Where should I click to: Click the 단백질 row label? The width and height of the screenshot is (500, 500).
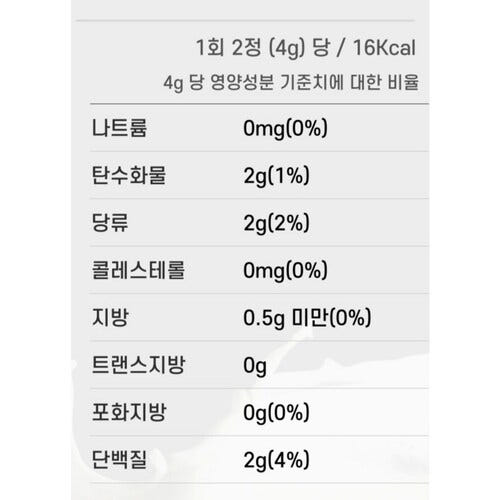coord(119,459)
